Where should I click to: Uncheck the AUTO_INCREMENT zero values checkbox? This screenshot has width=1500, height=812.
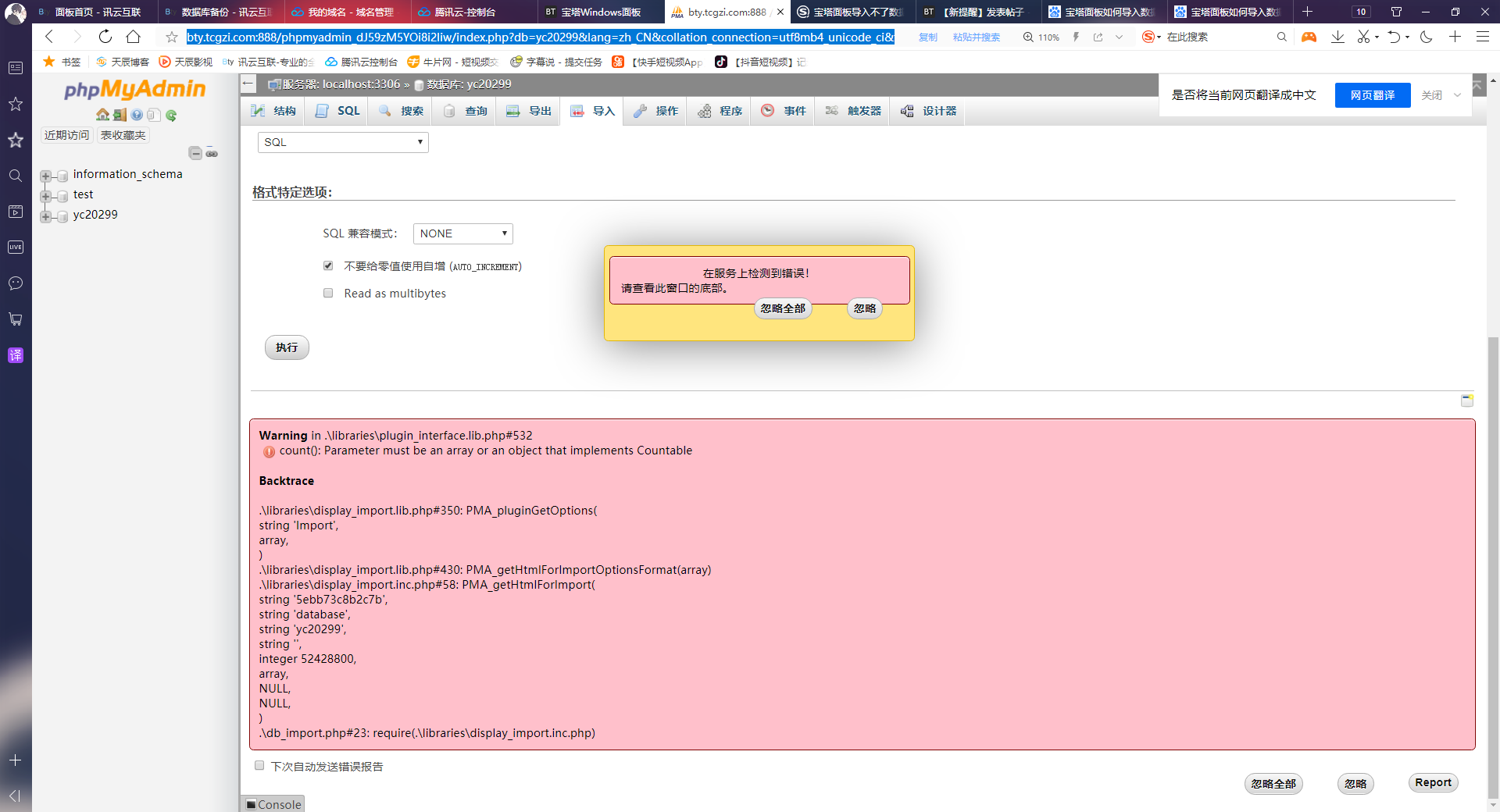(x=328, y=265)
